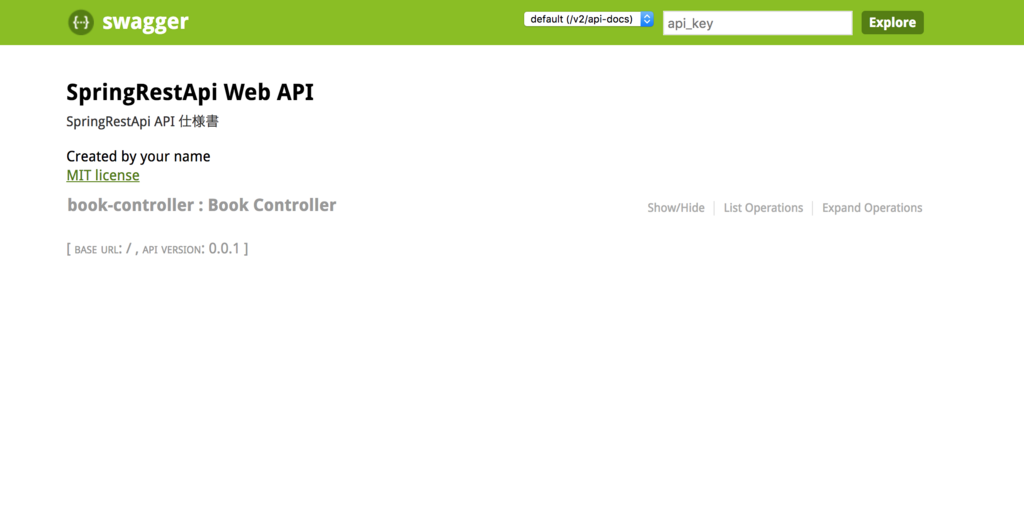Image resolution: width=1024 pixels, height=532 pixels.
Task: Click the swagger wordmark in header
Action: point(146,22)
